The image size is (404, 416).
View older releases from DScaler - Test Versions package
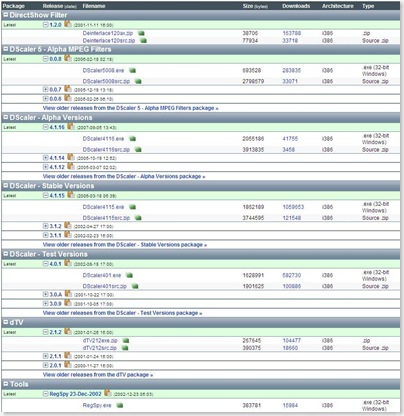[122, 313]
